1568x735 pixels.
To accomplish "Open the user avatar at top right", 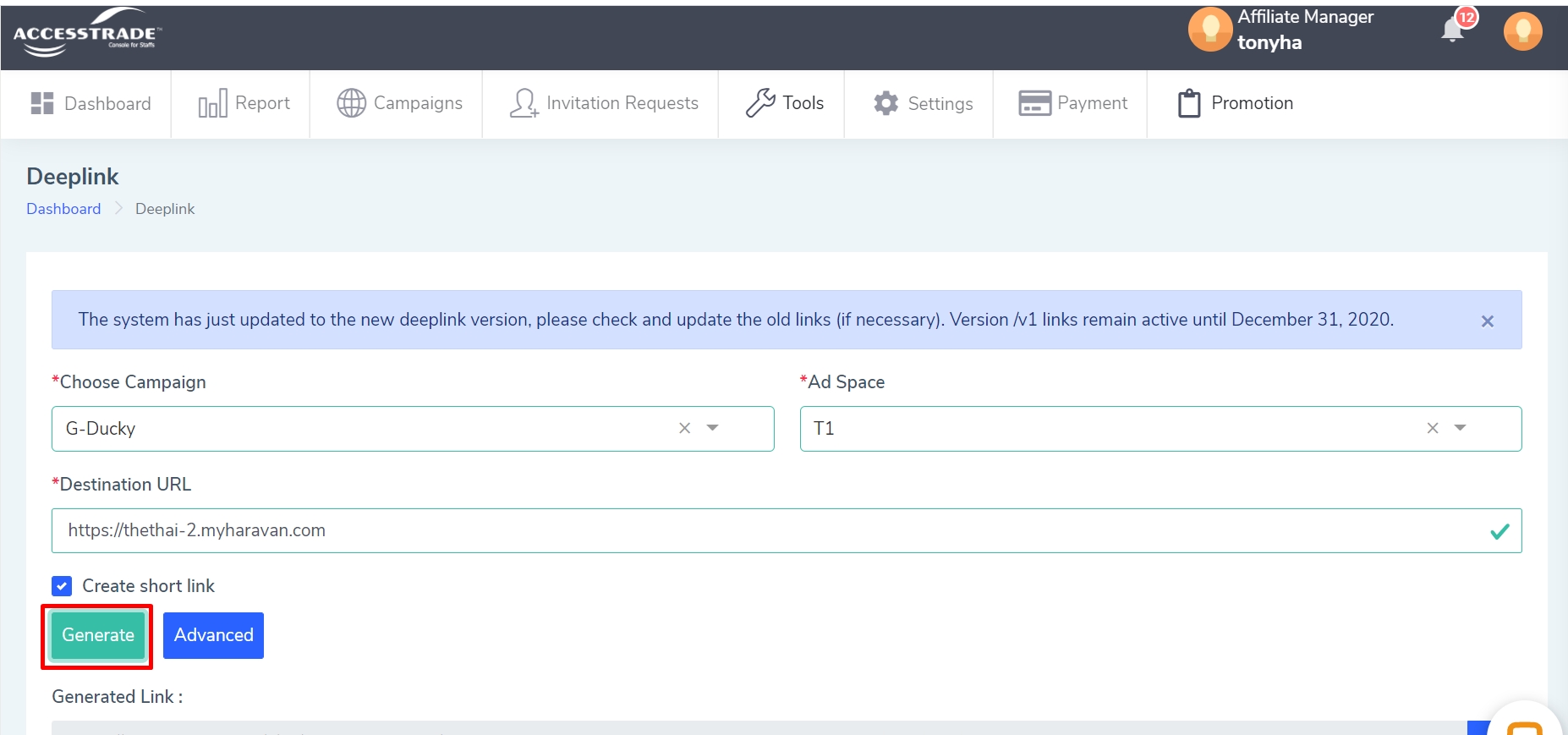I will [1522, 31].
